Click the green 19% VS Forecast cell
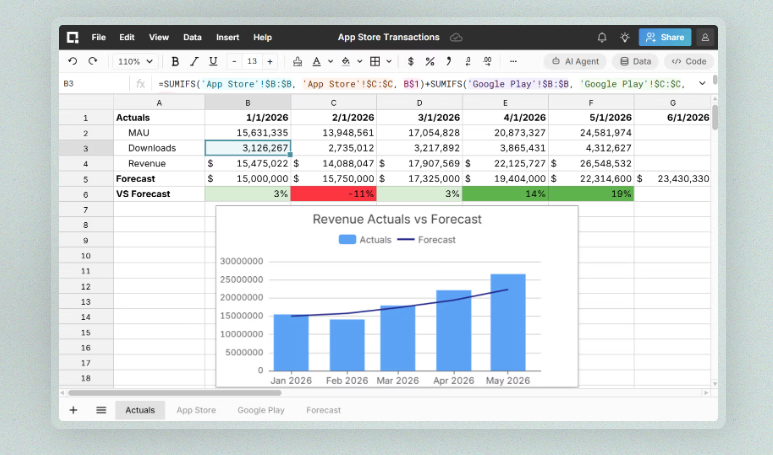This screenshot has width=773, height=455. pos(591,194)
